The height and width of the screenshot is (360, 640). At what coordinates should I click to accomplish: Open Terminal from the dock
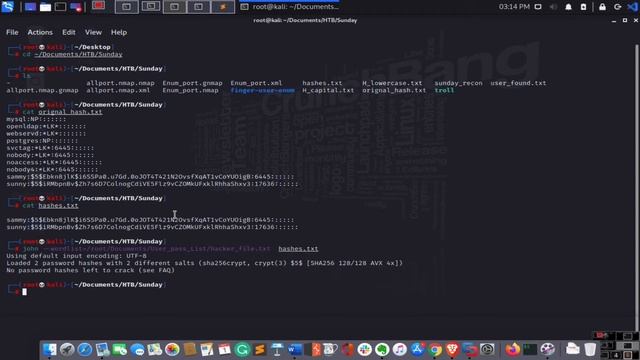530,349
